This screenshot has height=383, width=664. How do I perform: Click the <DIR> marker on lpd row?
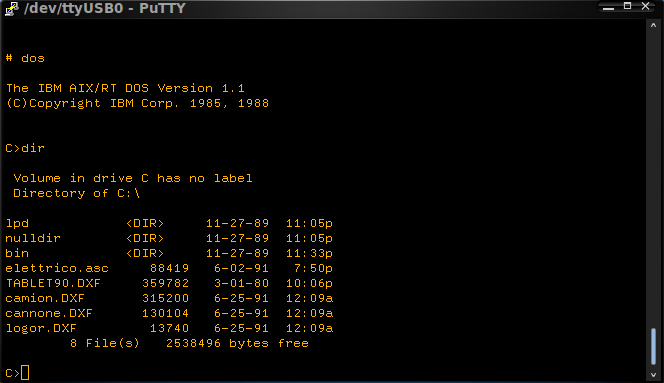coord(145,223)
